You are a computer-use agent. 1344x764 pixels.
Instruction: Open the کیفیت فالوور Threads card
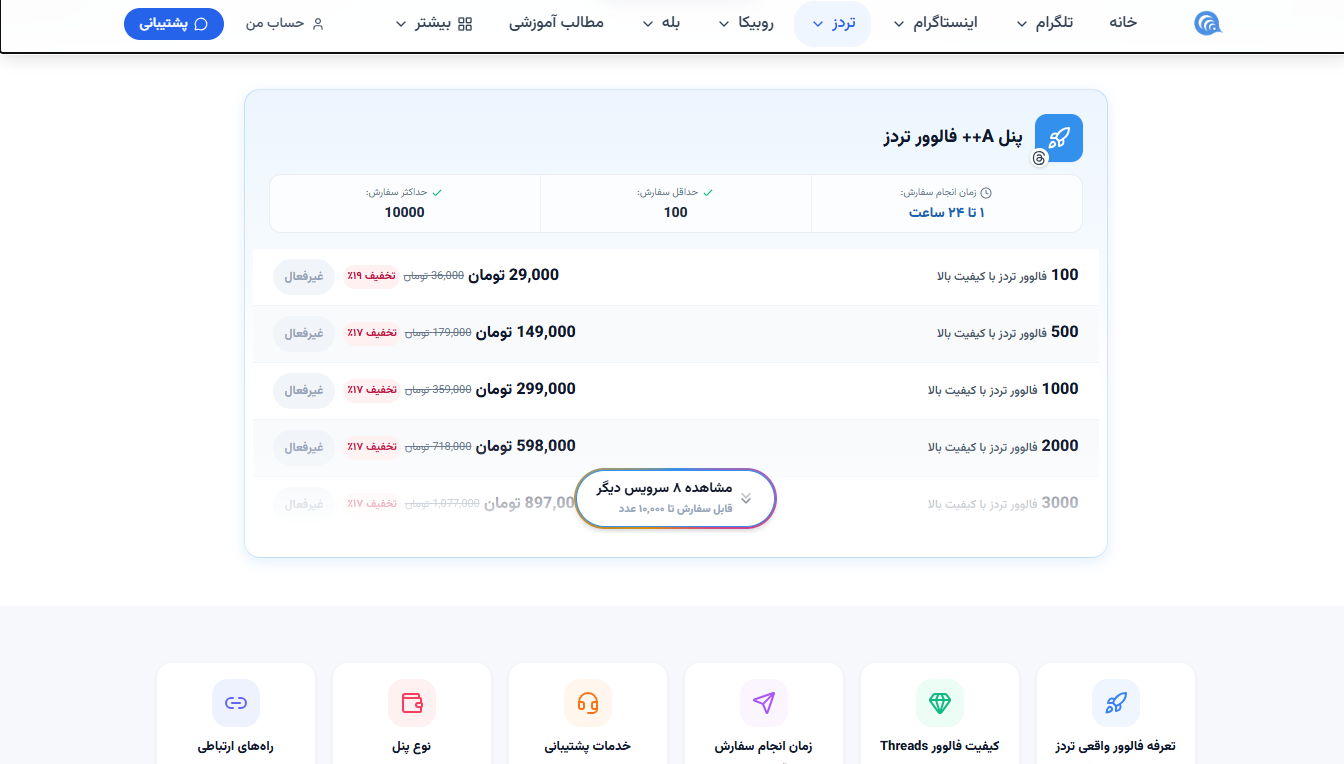click(940, 713)
